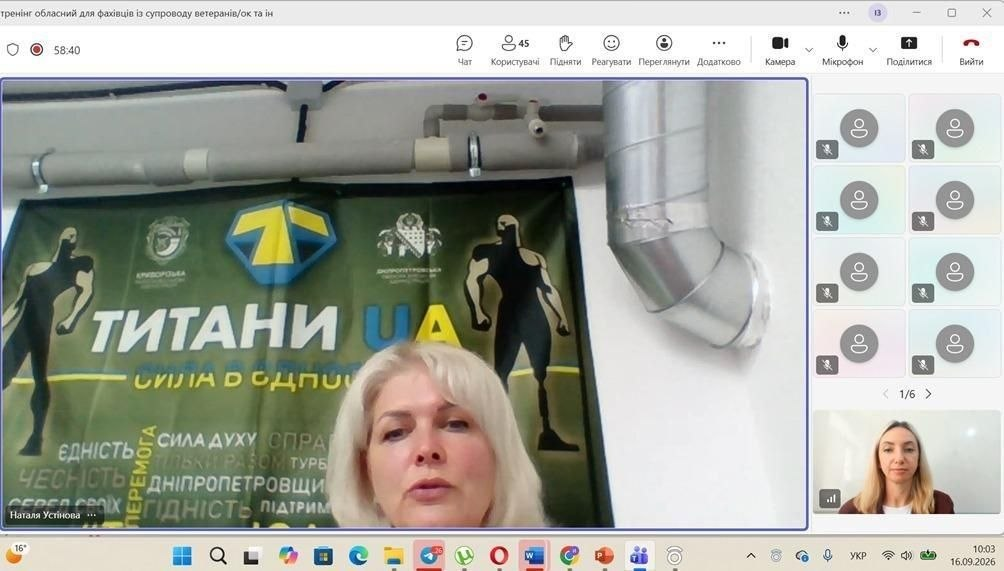Click the profile avatar in title bar
The image size is (1004, 571).
[877, 12]
